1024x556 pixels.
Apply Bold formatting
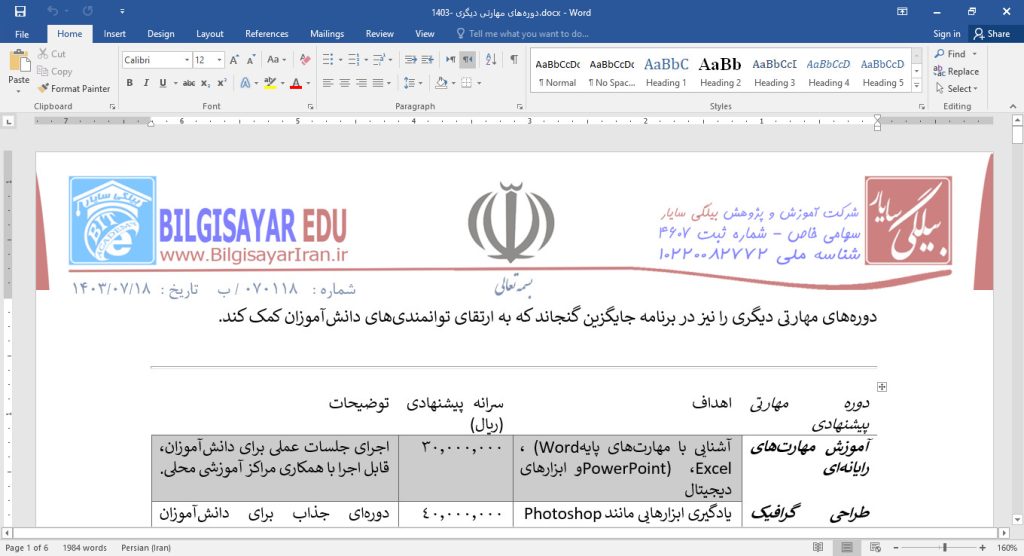coord(130,83)
